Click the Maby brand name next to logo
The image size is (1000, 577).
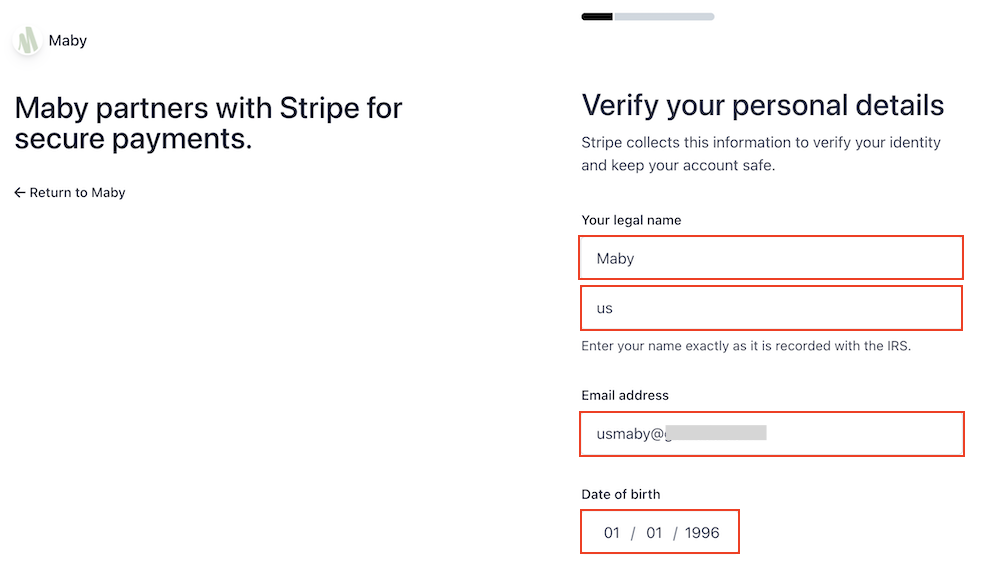point(68,41)
